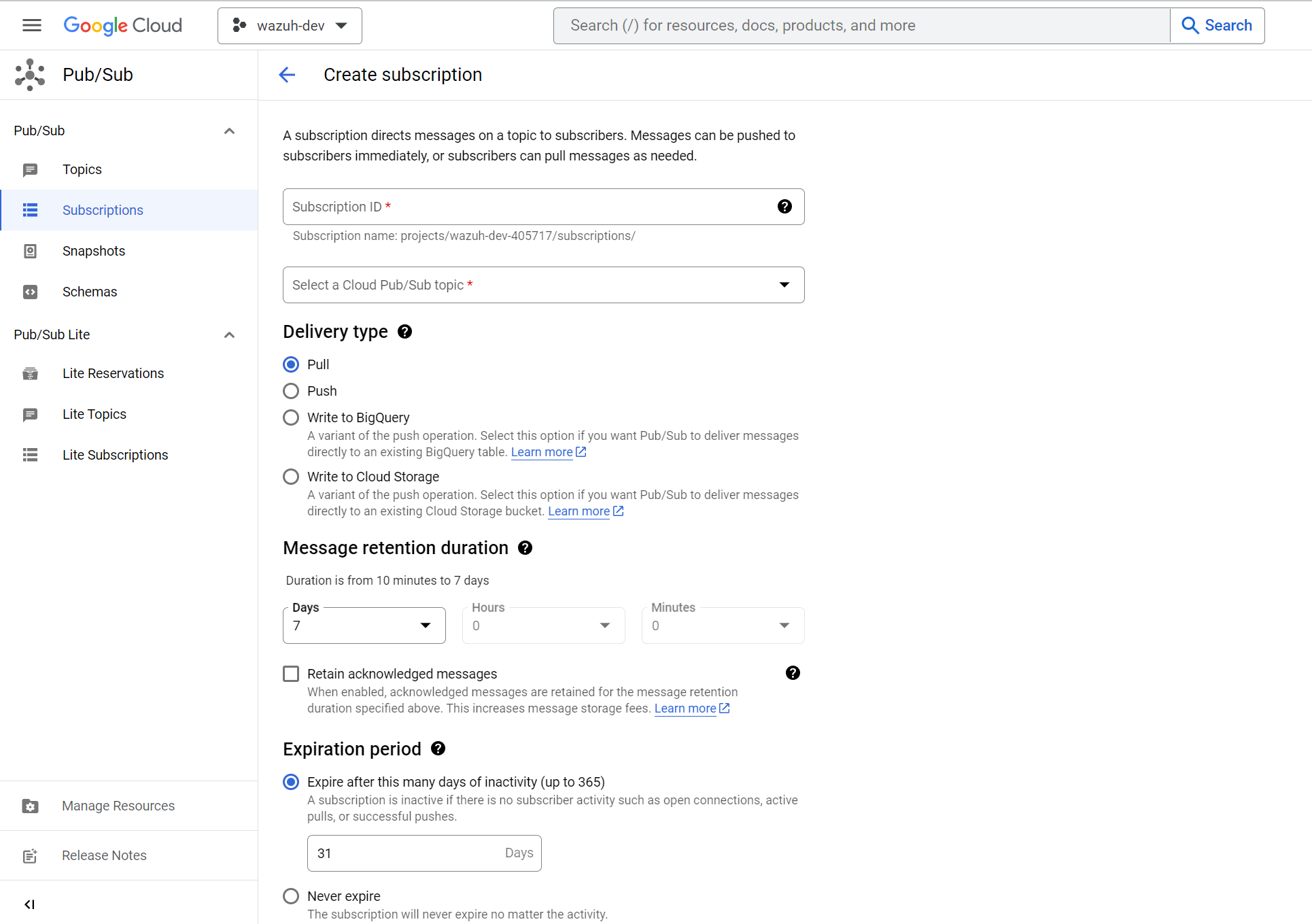Select Lite Reservations in the sidebar

(x=113, y=373)
